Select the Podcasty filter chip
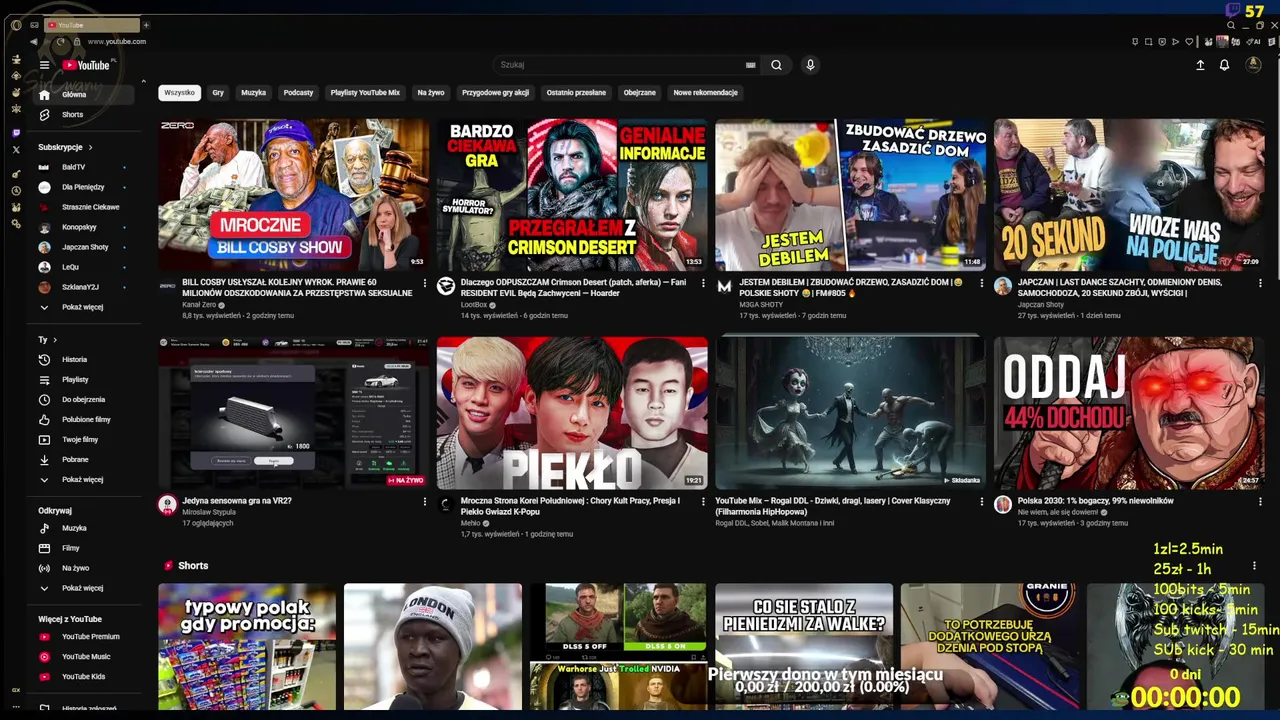Screen dimensions: 1280x720 [x=298, y=93]
